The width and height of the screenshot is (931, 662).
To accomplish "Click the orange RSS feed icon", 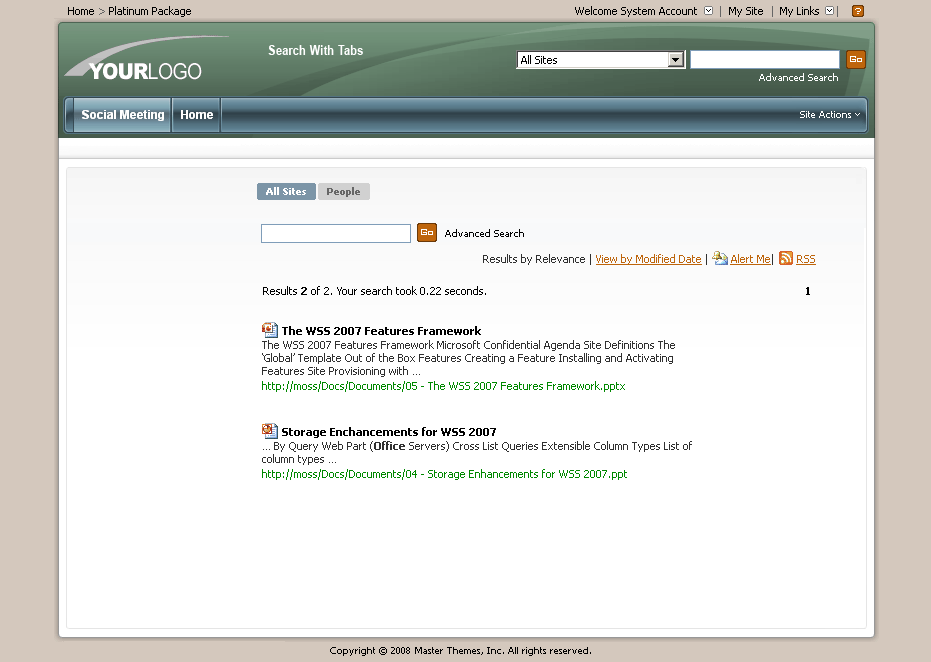I will (x=786, y=259).
